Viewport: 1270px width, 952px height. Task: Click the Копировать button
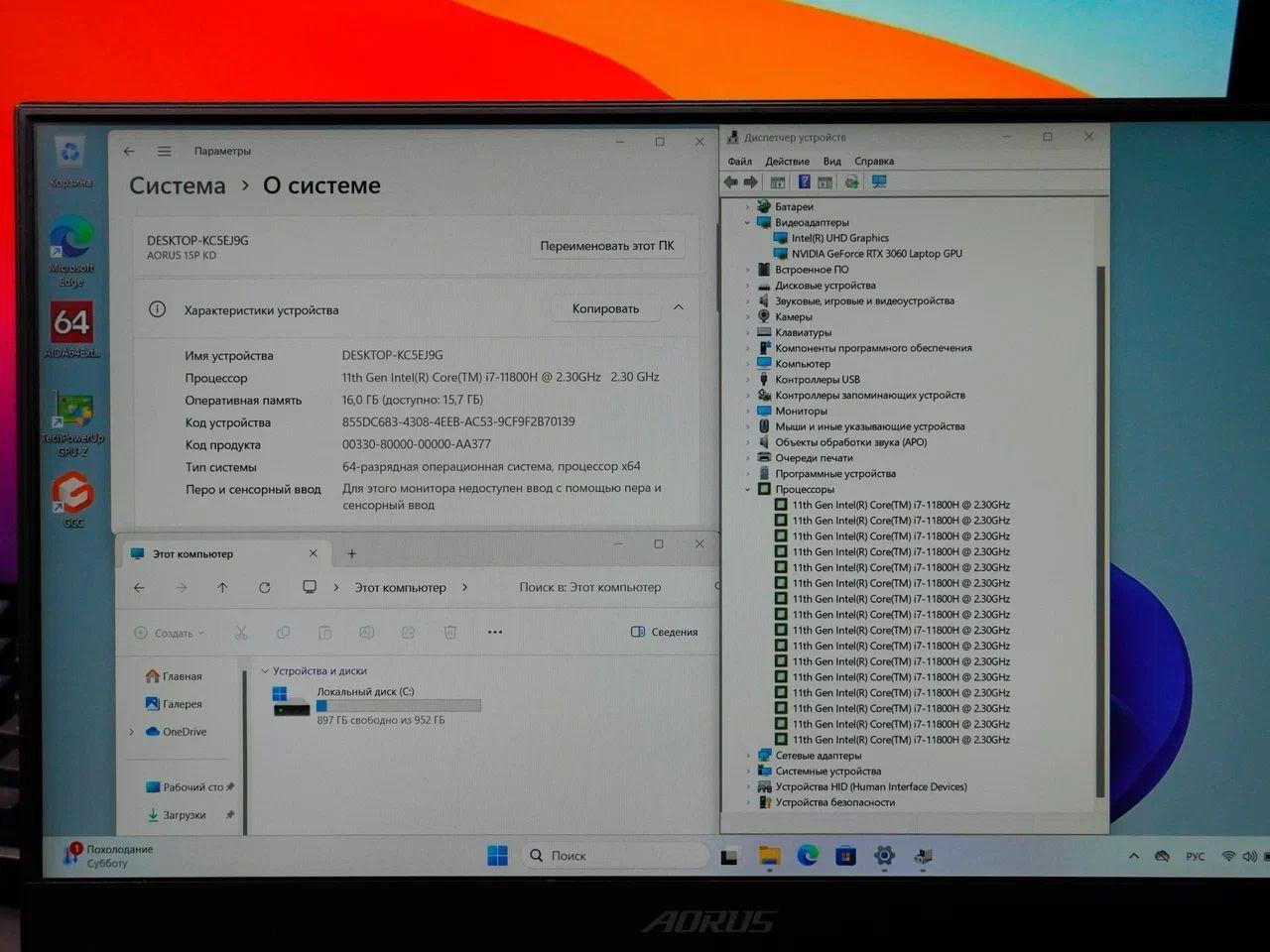tap(605, 308)
